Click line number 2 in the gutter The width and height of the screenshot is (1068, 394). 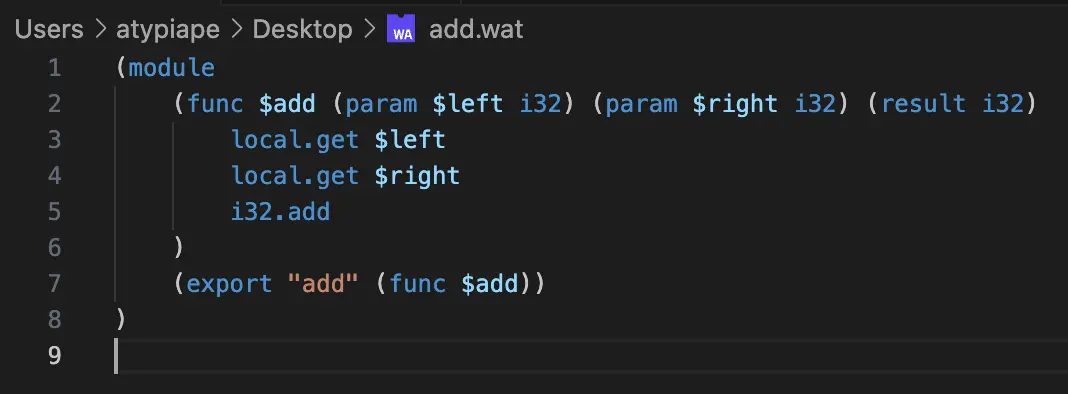[54, 104]
